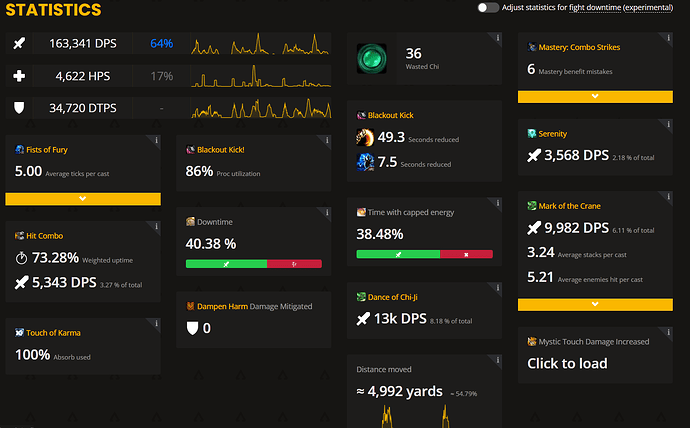Image resolution: width=690 pixels, height=428 pixels.
Task: Click the Serenity DPS sword icon
Action: coord(534,155)
